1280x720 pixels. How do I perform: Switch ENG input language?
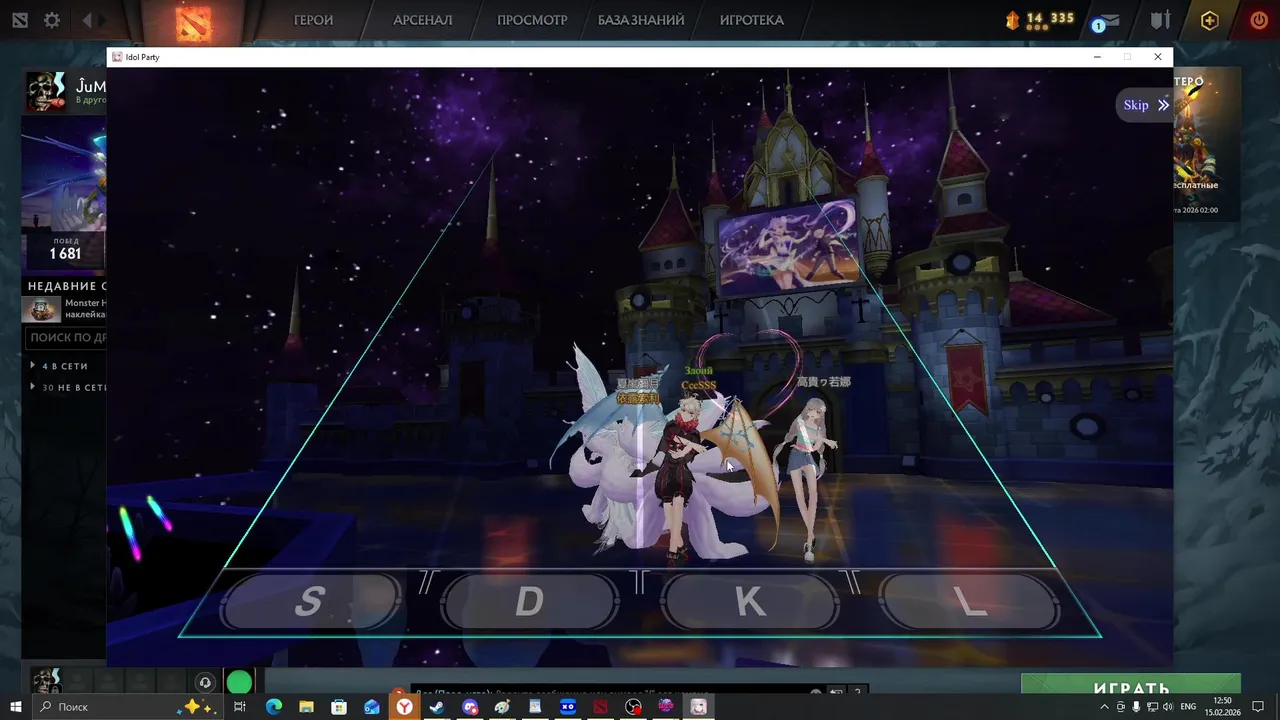point(1188,707)
